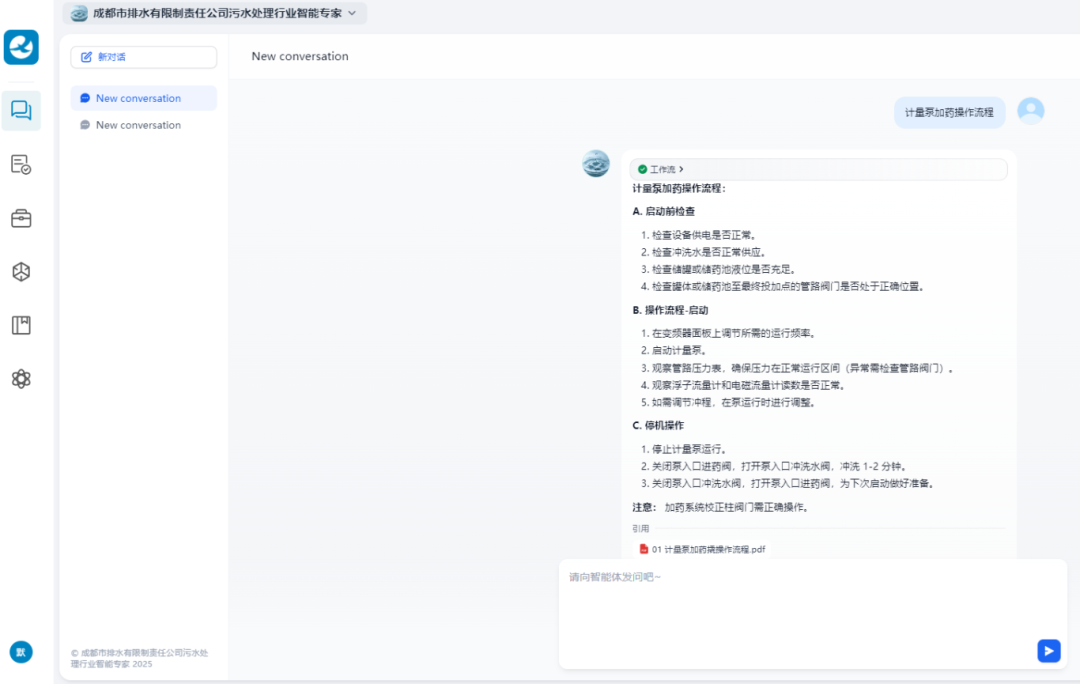Image resolution: width=1080 pixels, height=684 pixels.
Task: Click the 启动计量泵 step line
Action: point(674,350)
